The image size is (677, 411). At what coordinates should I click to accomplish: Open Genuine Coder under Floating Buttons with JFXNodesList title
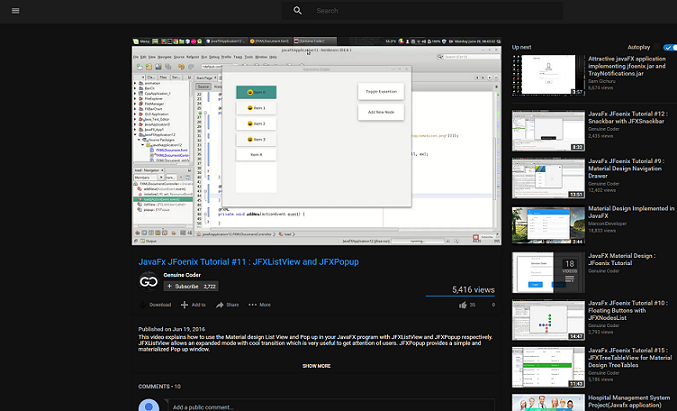click(604, 326)
